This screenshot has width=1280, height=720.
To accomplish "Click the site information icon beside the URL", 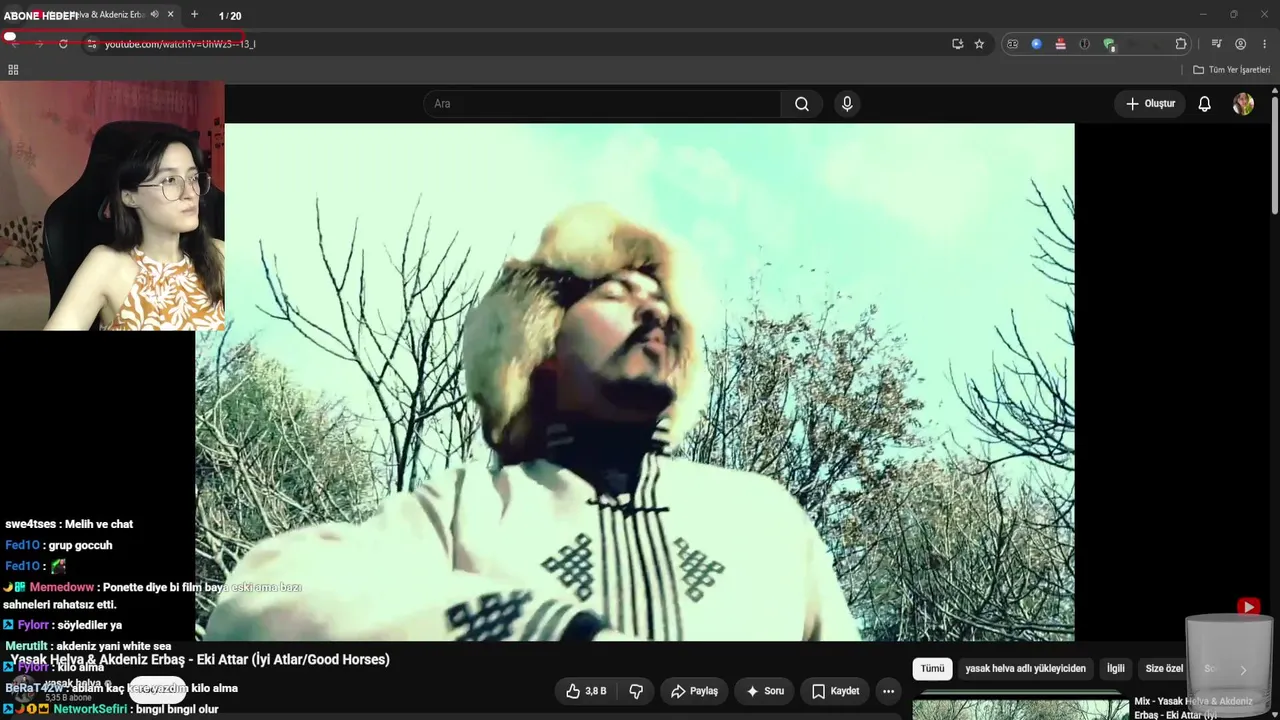I will (x=91, y=44).
